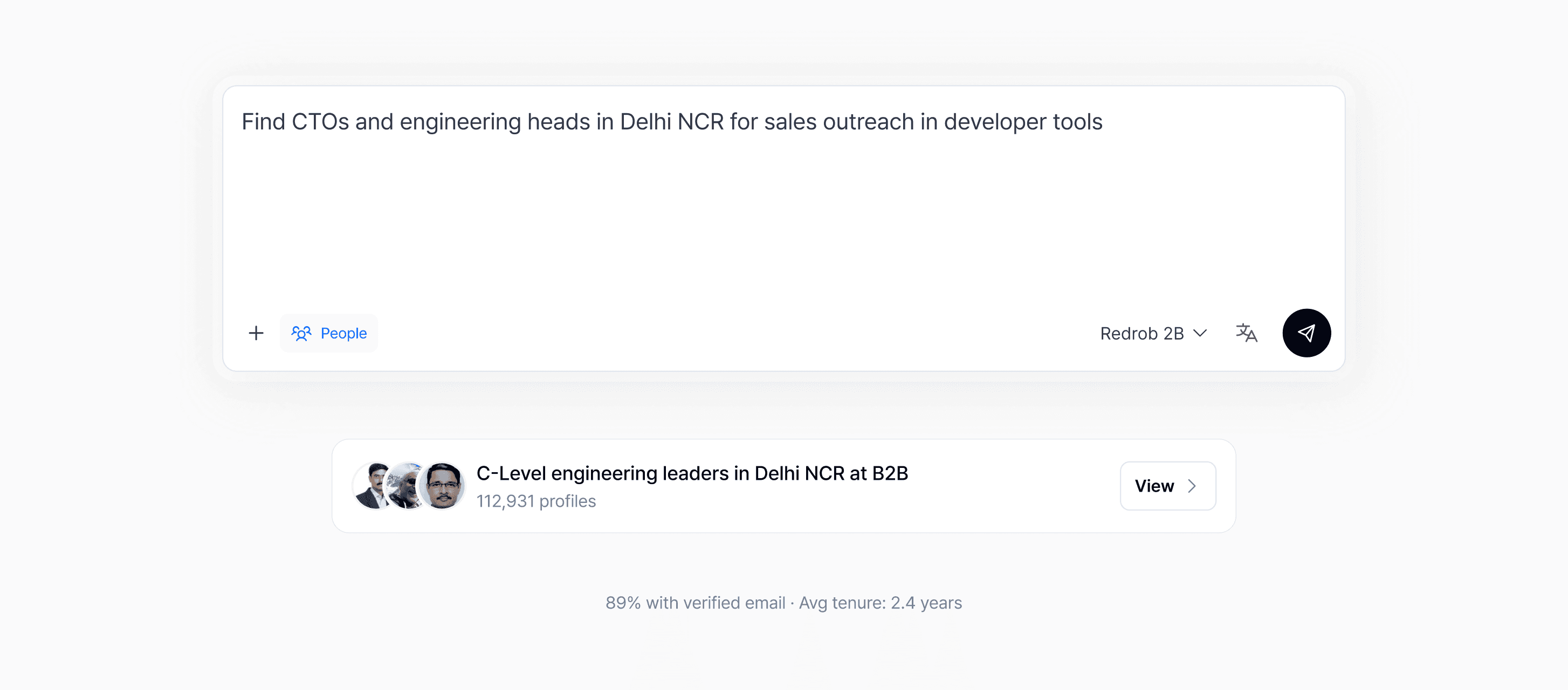Image resolution: width=1568 pixels, height=690 pixels.
Task: Click the translate language icon
Action: tap(1246, 333)
